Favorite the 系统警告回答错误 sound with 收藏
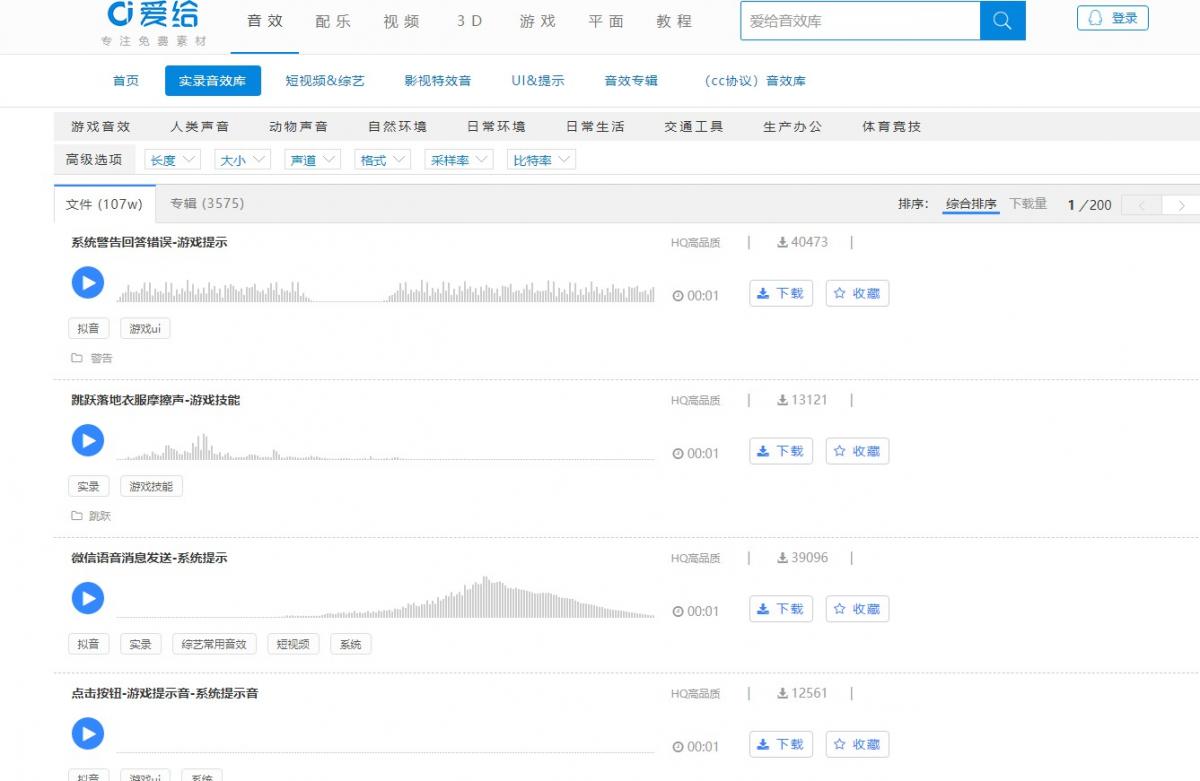Viewport: 1200px width, 781px height. point(857,294)
